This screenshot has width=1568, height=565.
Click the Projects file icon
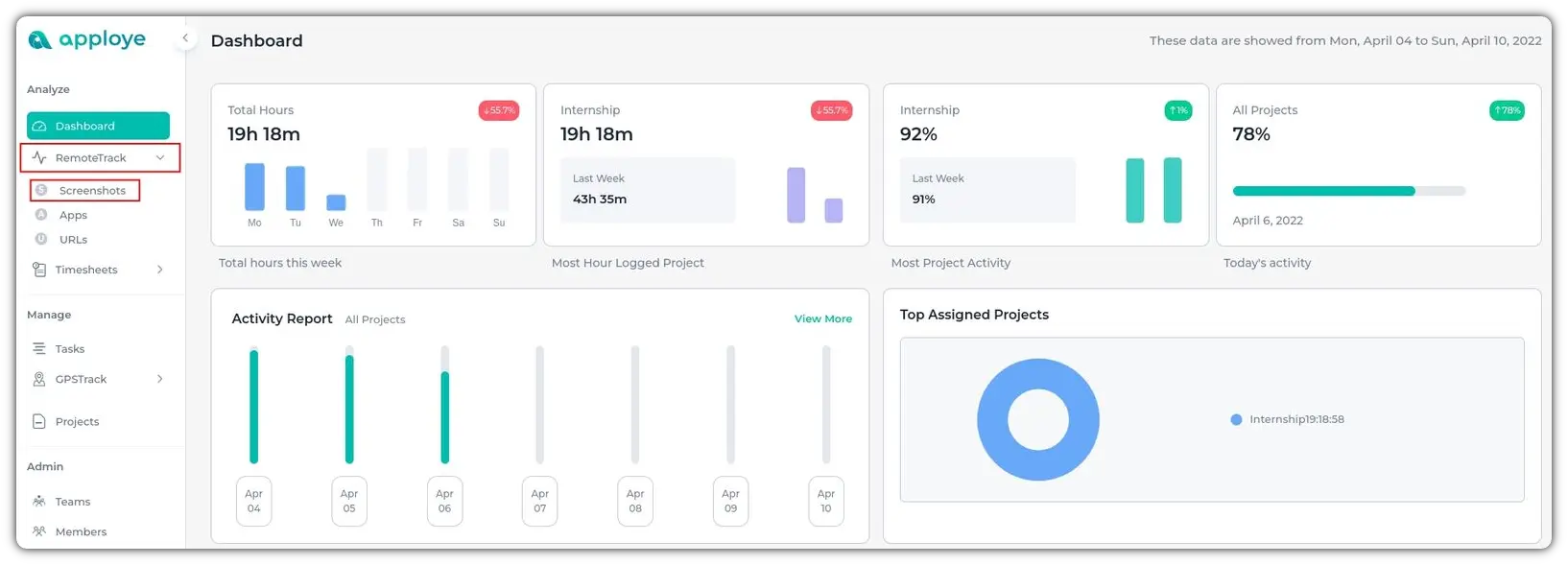point(39,422)
